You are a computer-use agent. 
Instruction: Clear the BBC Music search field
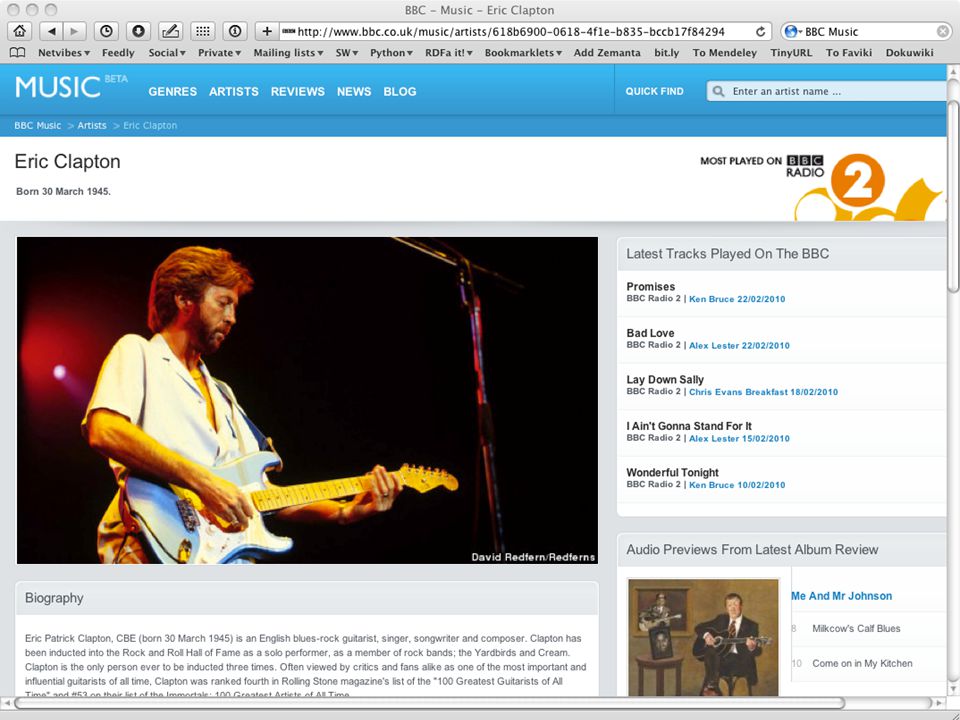point(943,31)
